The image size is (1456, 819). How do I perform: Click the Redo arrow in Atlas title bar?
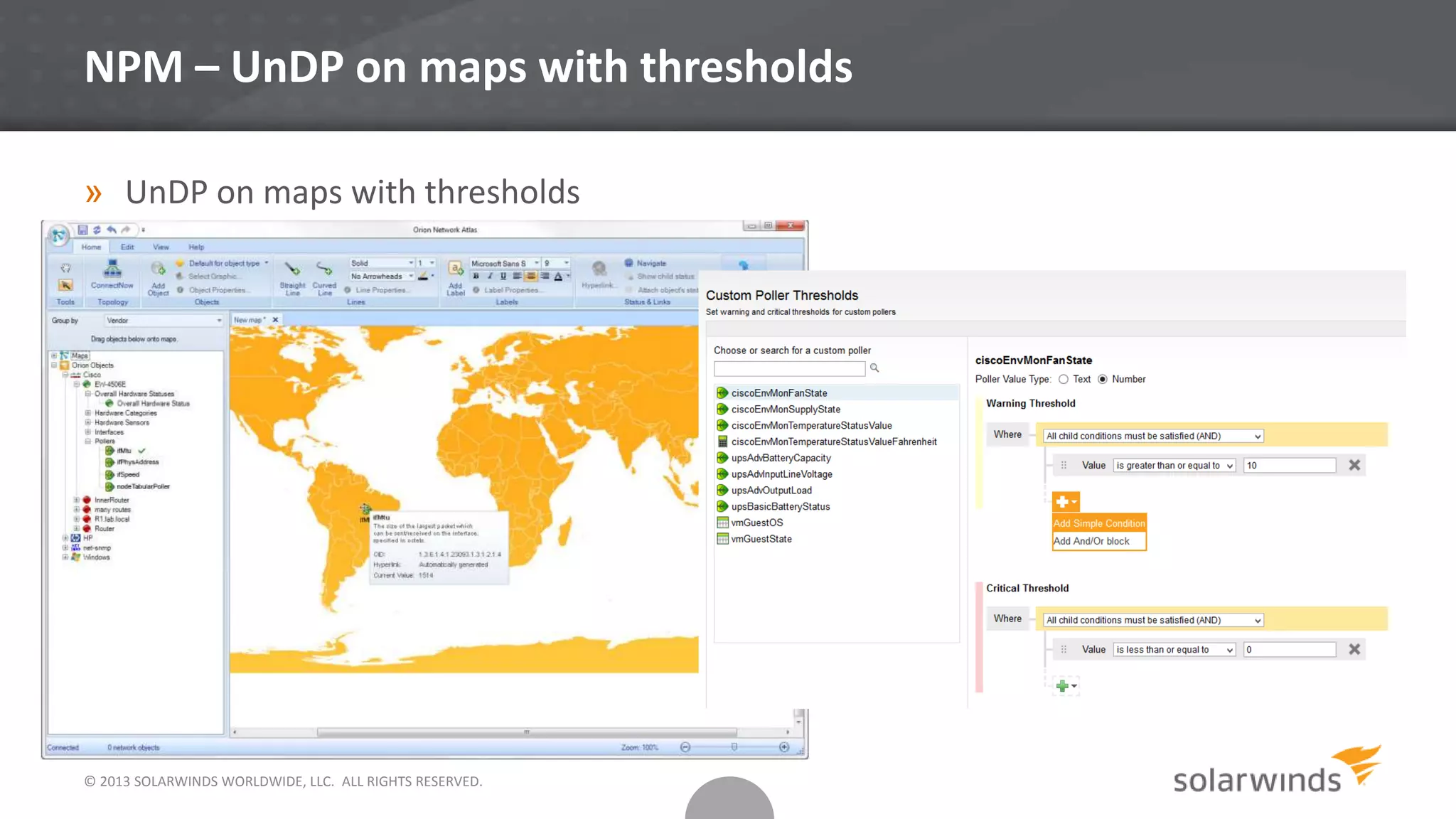point(126,230)
